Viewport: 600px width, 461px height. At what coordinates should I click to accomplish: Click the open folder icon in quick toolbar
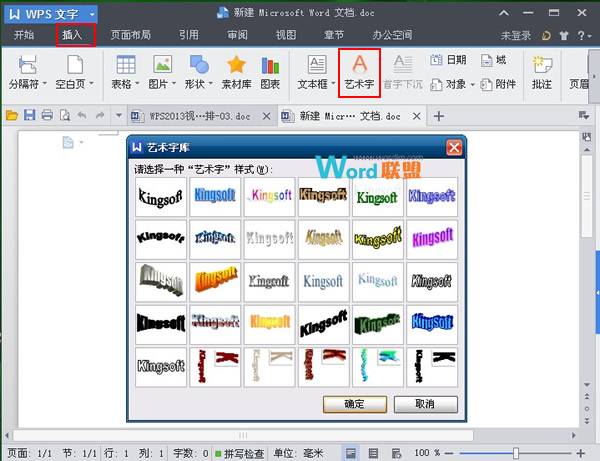click(12, 115)
